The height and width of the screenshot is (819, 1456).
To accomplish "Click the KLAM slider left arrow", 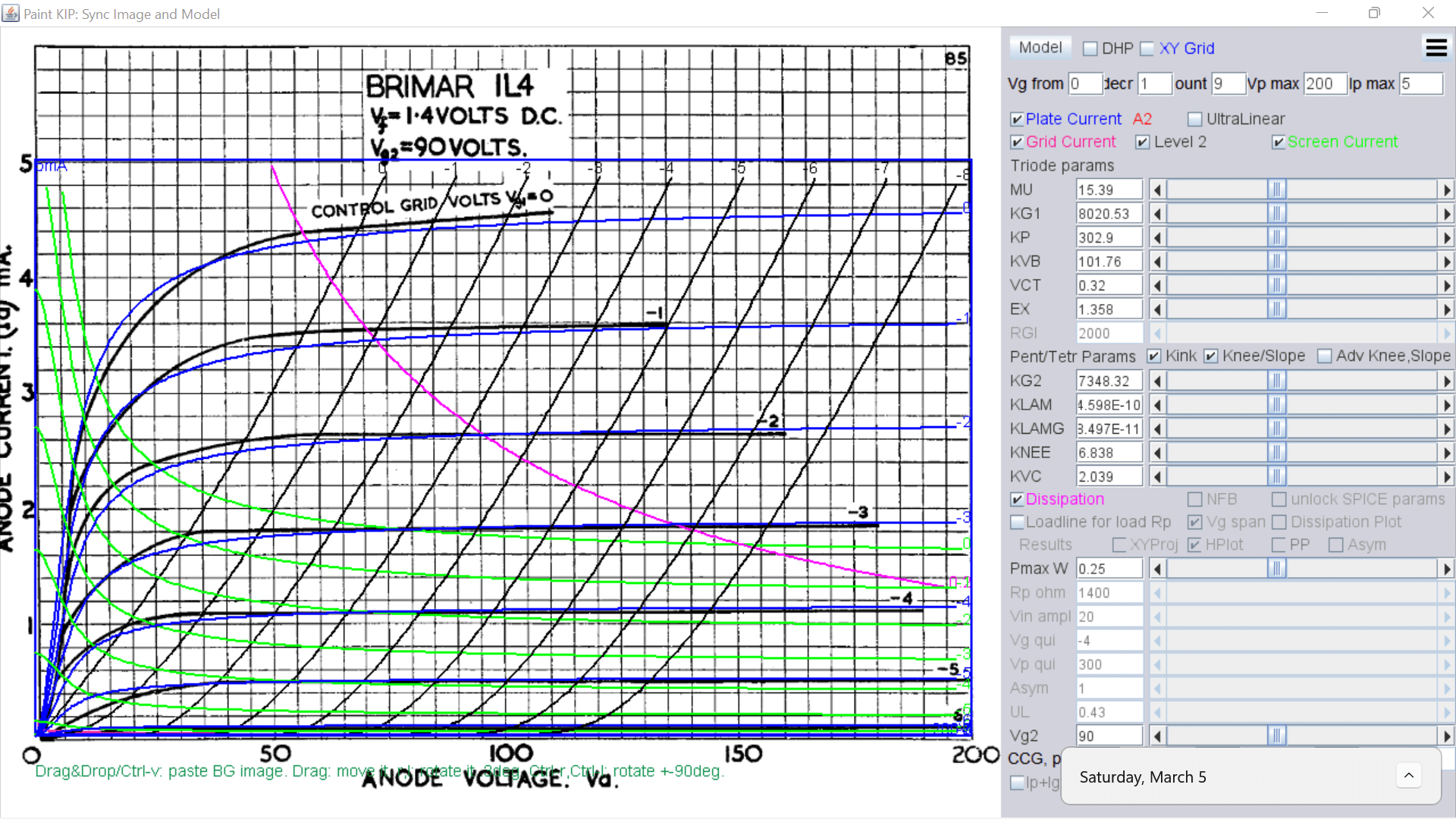I will [1157, 405].
